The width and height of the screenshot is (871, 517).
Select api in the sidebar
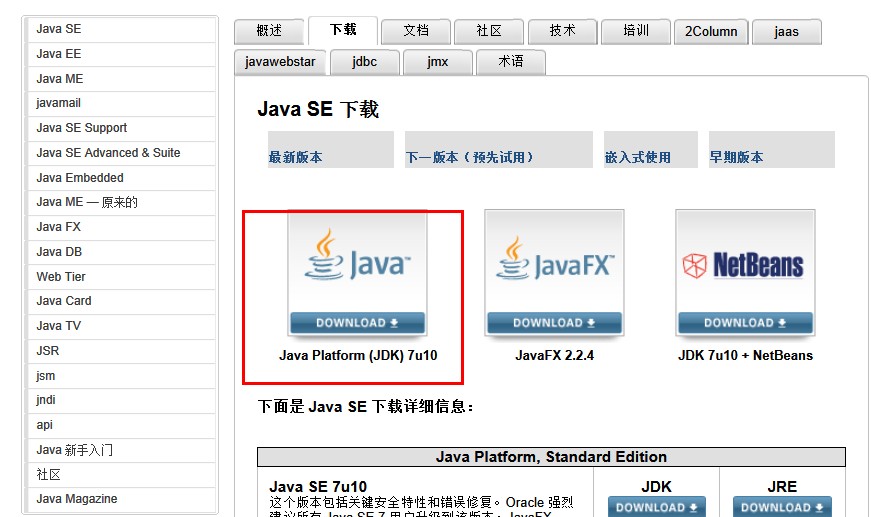pos(121,425)
